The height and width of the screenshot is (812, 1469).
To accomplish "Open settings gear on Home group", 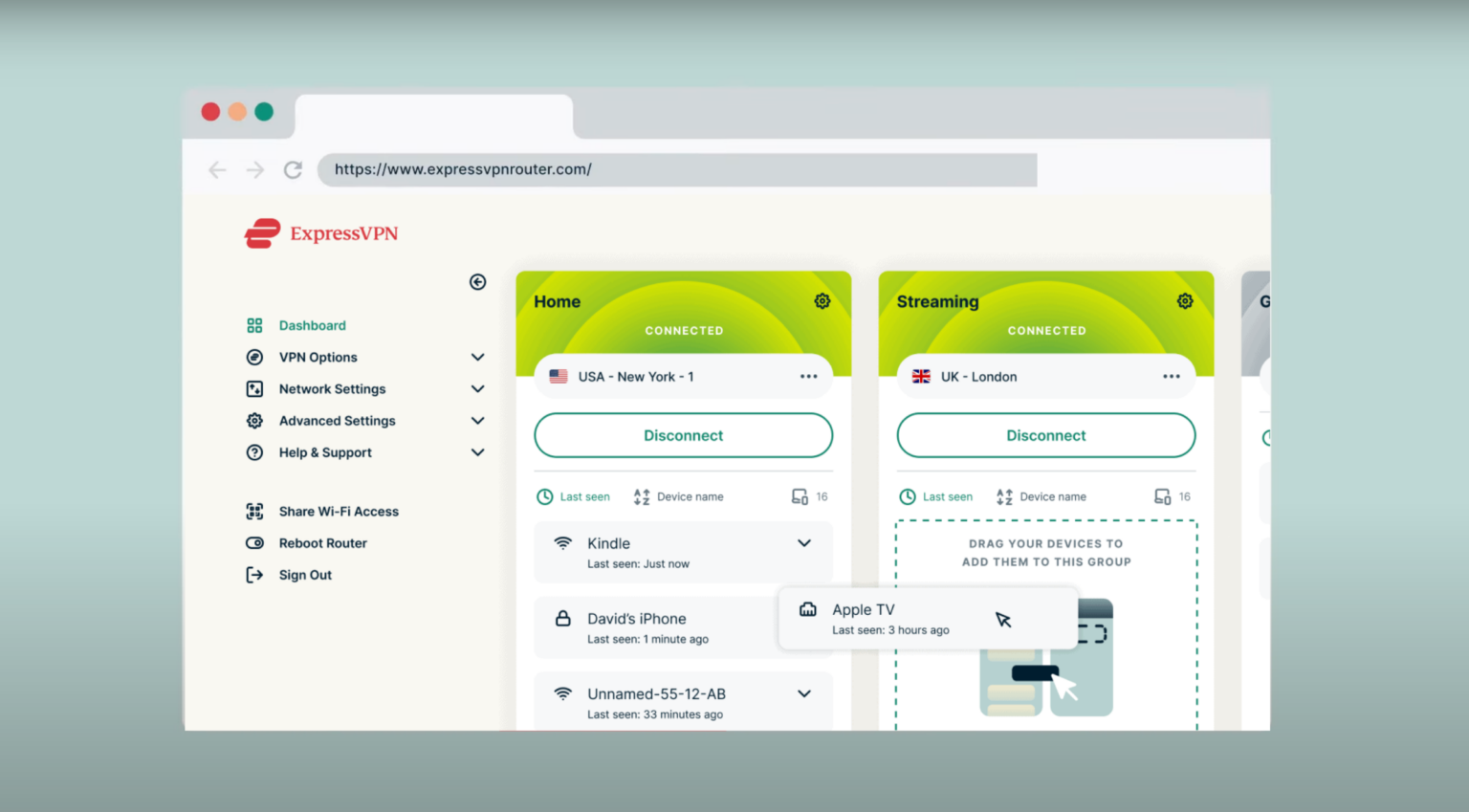I will pos(822,301).
